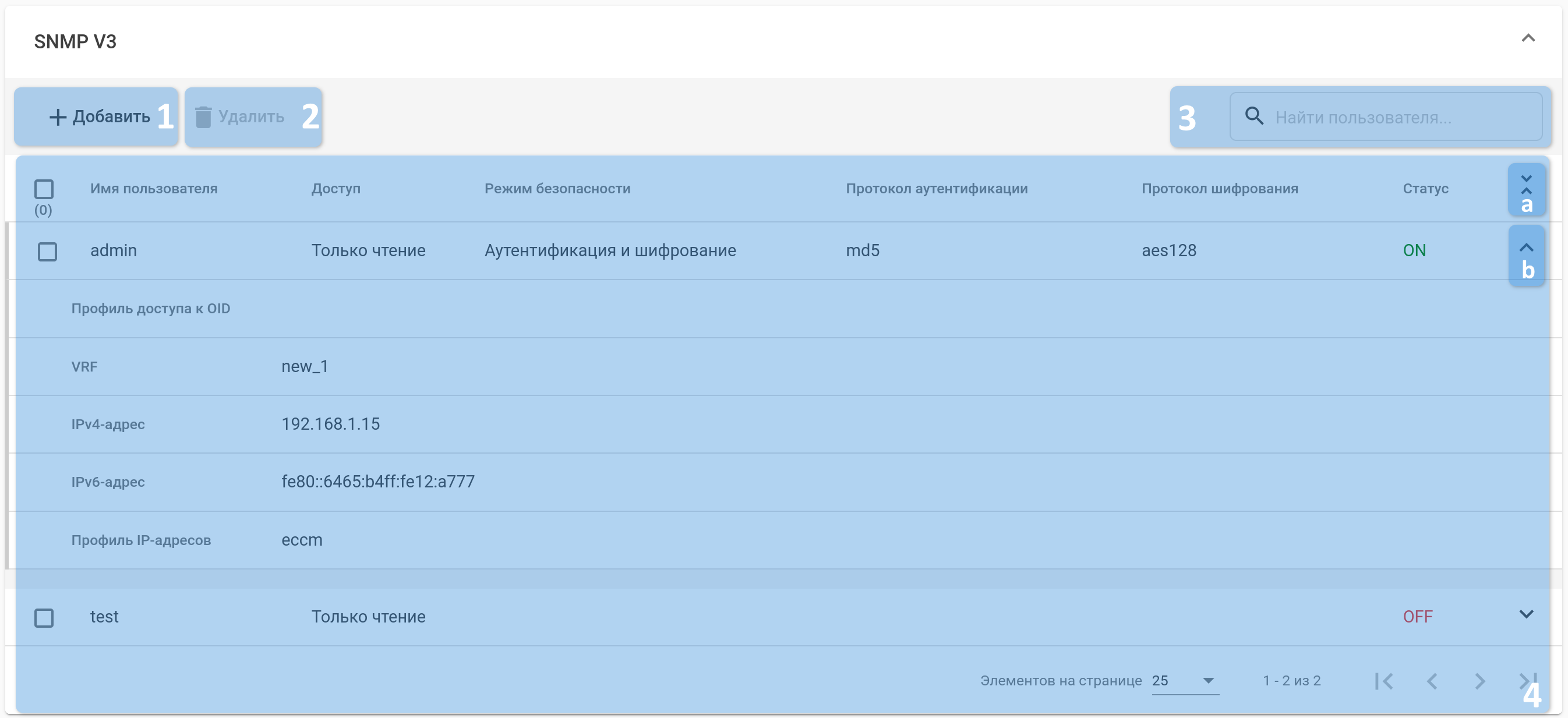Click the Удалить button text
The image size is (1568, 718).
(251, 117)
